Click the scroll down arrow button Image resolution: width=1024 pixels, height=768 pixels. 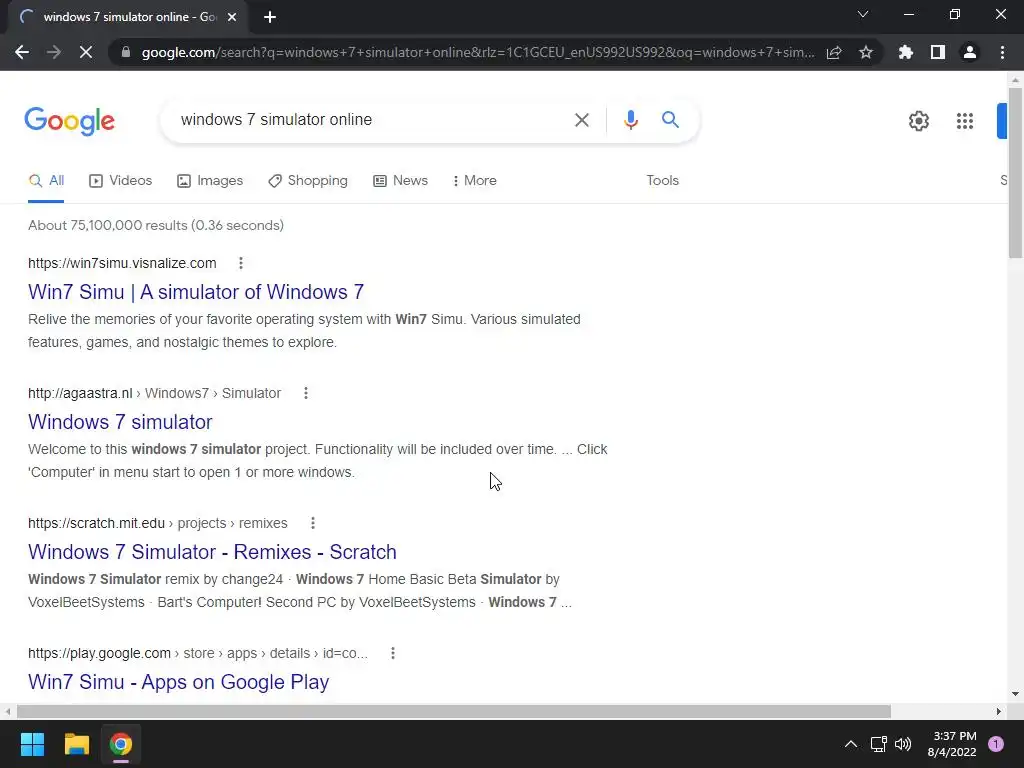1015,694
